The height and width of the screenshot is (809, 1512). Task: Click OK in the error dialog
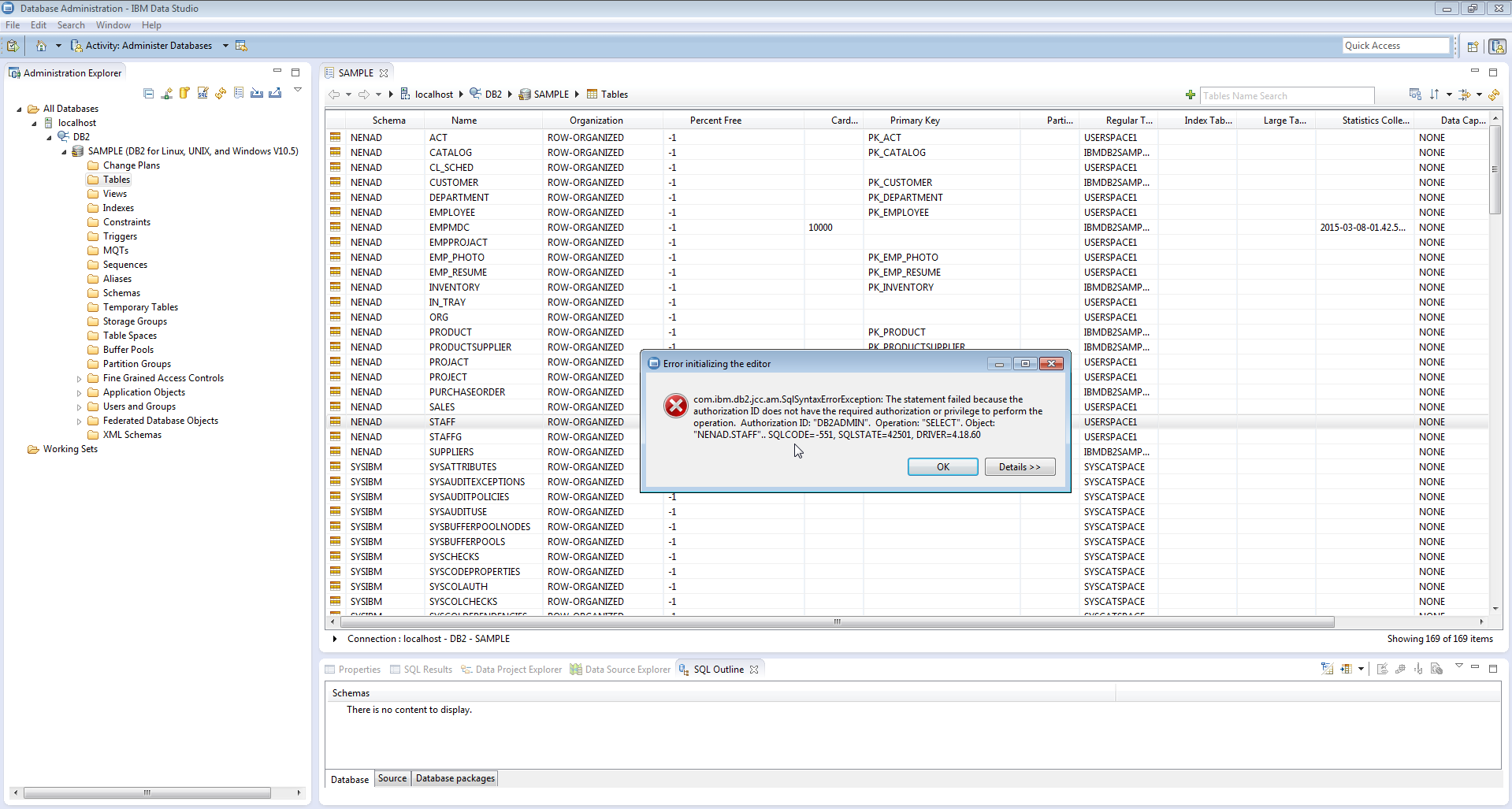(942, 467)
